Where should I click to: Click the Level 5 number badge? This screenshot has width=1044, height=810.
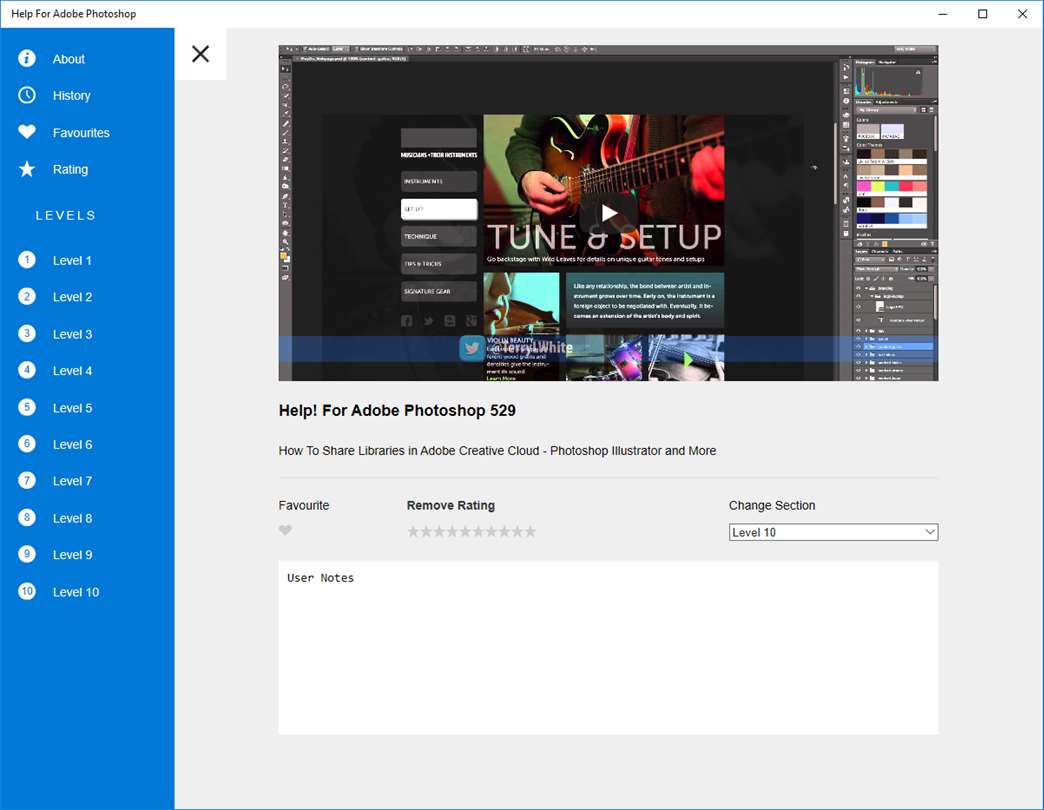[27, 407]
